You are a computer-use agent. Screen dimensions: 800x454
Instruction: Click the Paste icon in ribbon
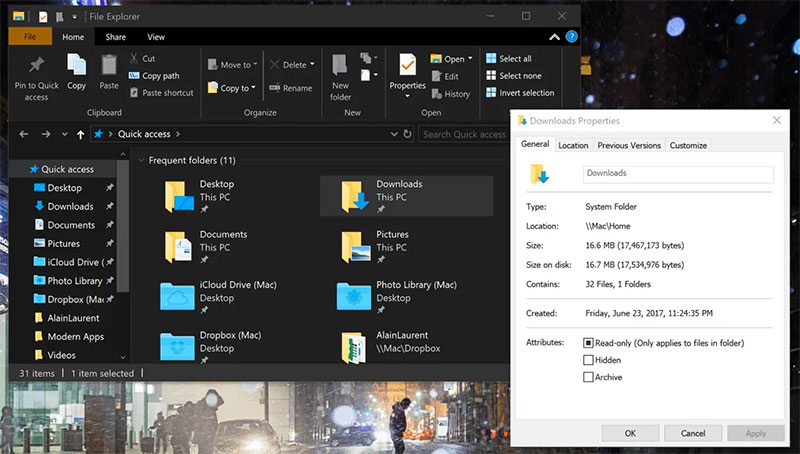point(109,66)
